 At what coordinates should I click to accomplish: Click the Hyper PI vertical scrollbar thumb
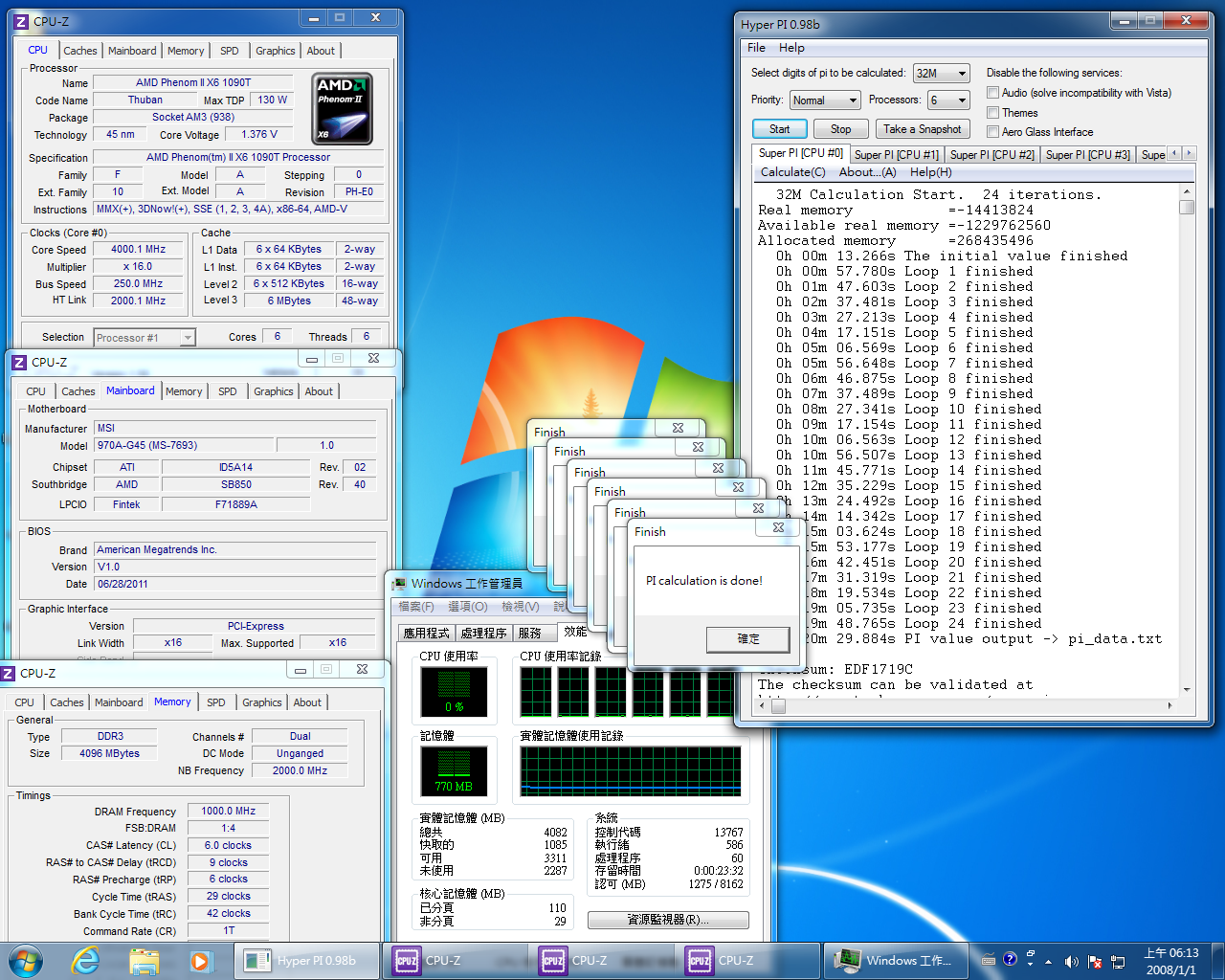pyautogui.click(x=1187, y=207)
